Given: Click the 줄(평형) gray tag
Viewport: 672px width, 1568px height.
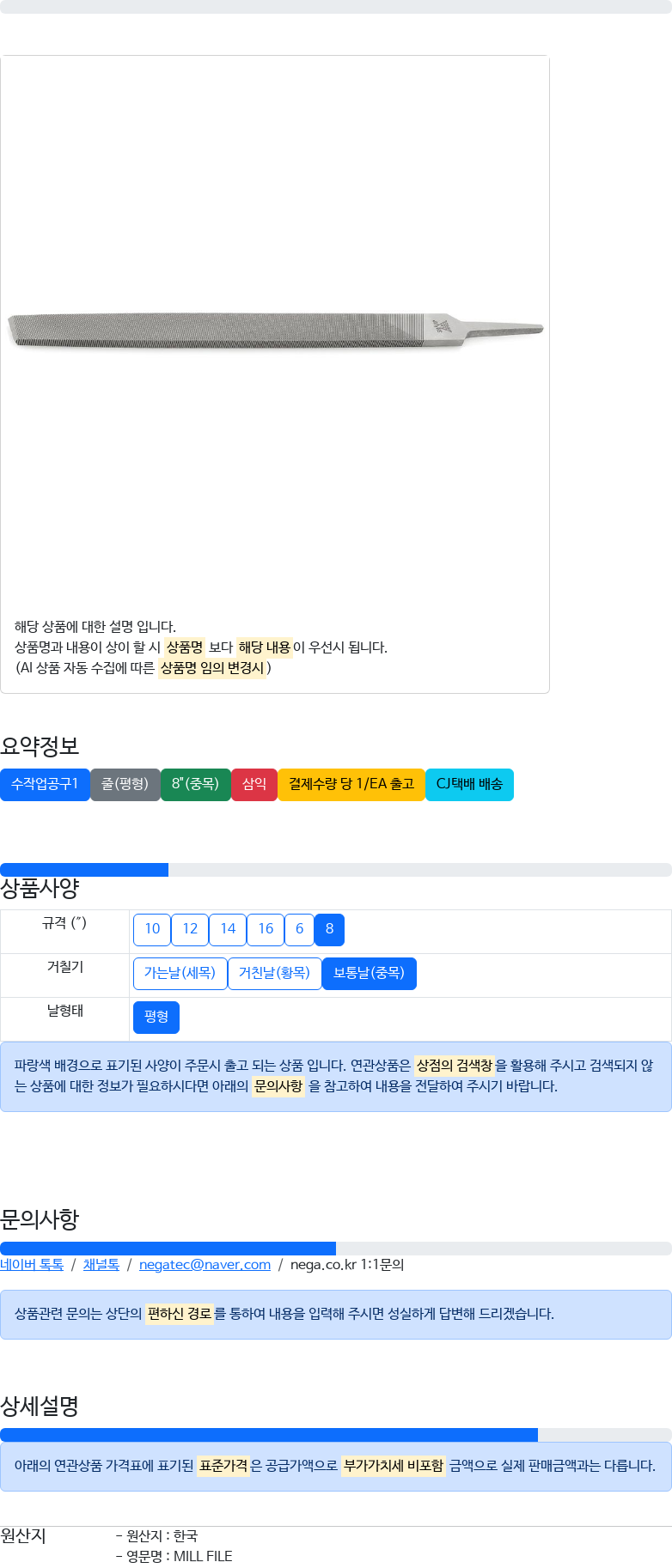Looking at the screenshot, I should pos(125,784).
